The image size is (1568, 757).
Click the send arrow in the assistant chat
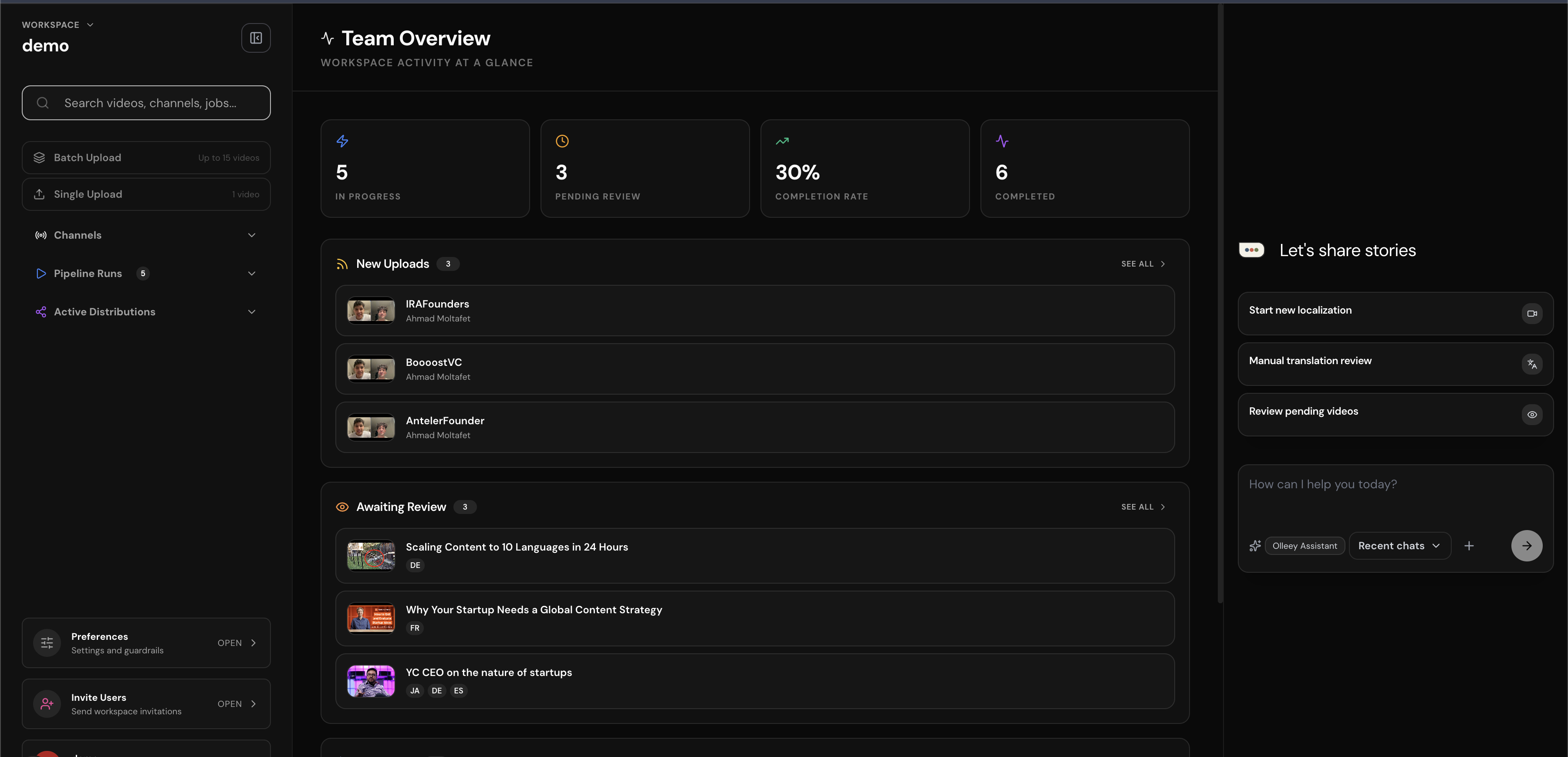coord(1527,545)
